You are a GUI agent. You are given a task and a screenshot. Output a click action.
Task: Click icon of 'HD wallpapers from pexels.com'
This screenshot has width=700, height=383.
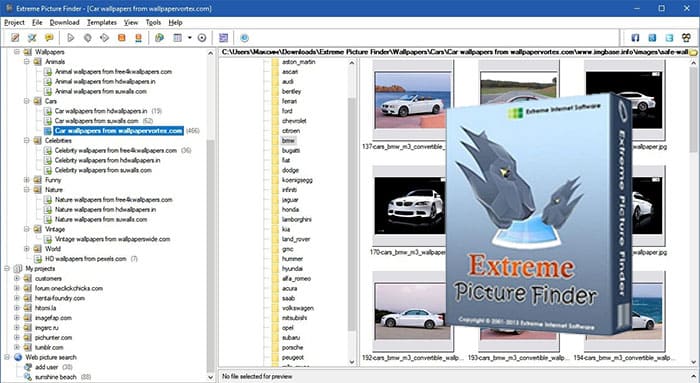click(38, 259)
